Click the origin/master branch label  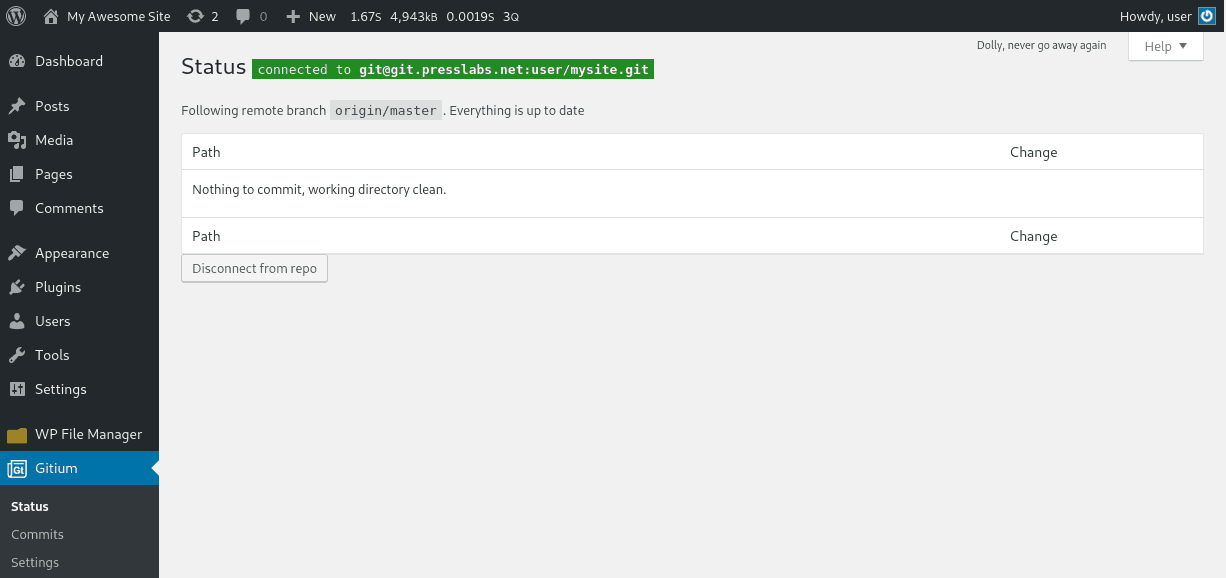point(385,111)
